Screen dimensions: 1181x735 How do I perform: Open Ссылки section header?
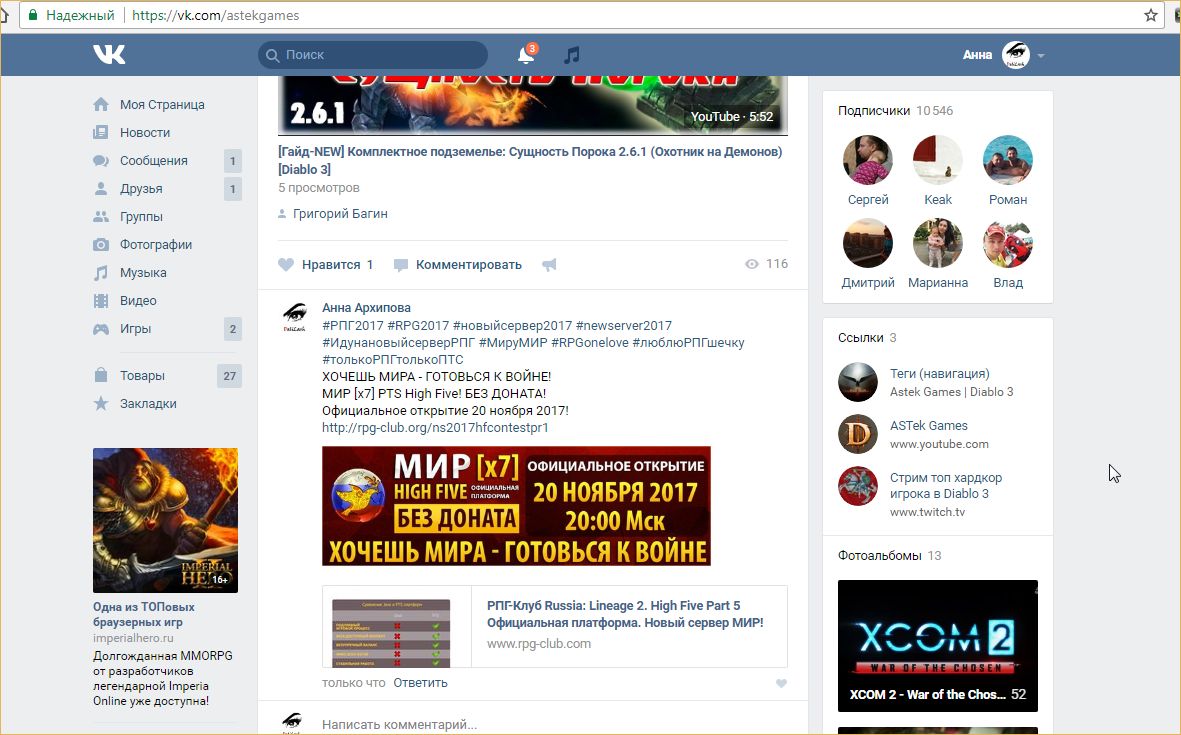click(x=867, y=337)
